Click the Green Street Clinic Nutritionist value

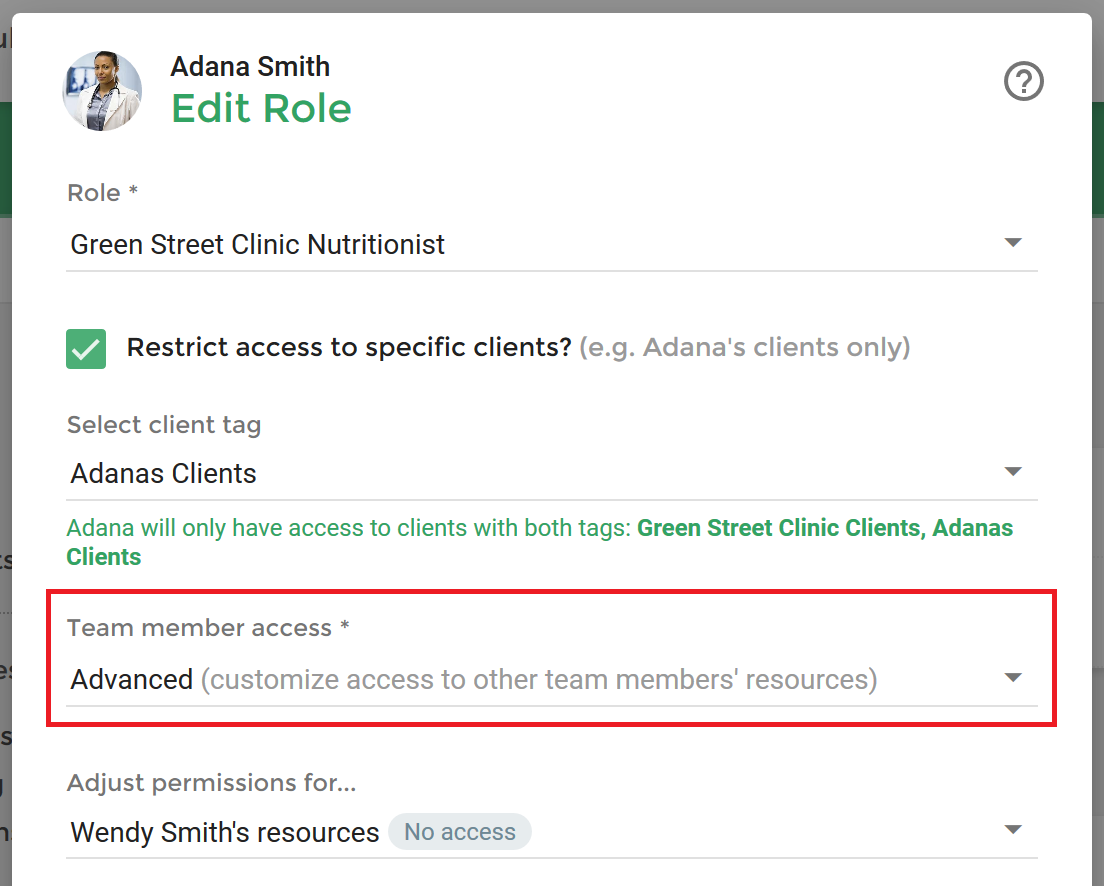[x=258, y=244]
